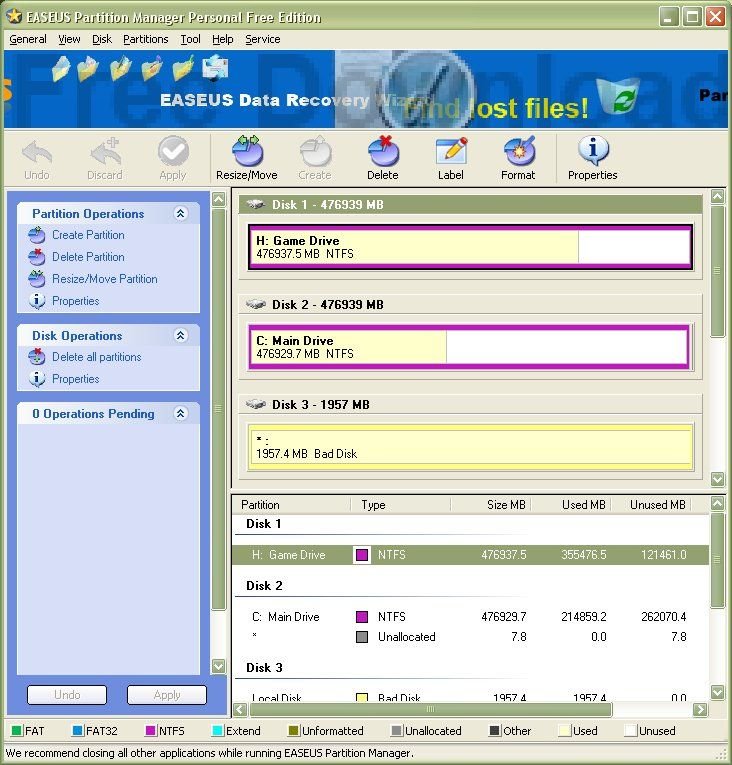
Task: Collapse the Operations Pending panel
Action: point(181,414)
